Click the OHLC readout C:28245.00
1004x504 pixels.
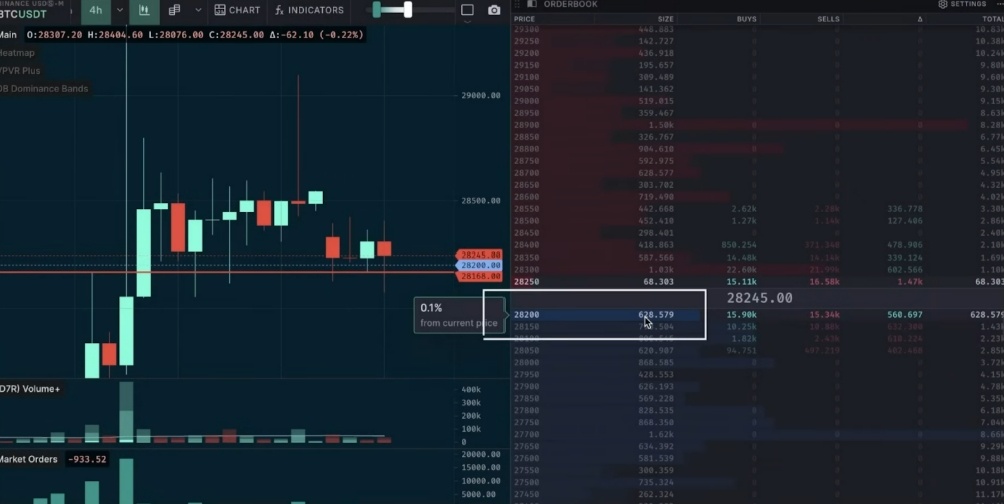click(x=236, y=35)
